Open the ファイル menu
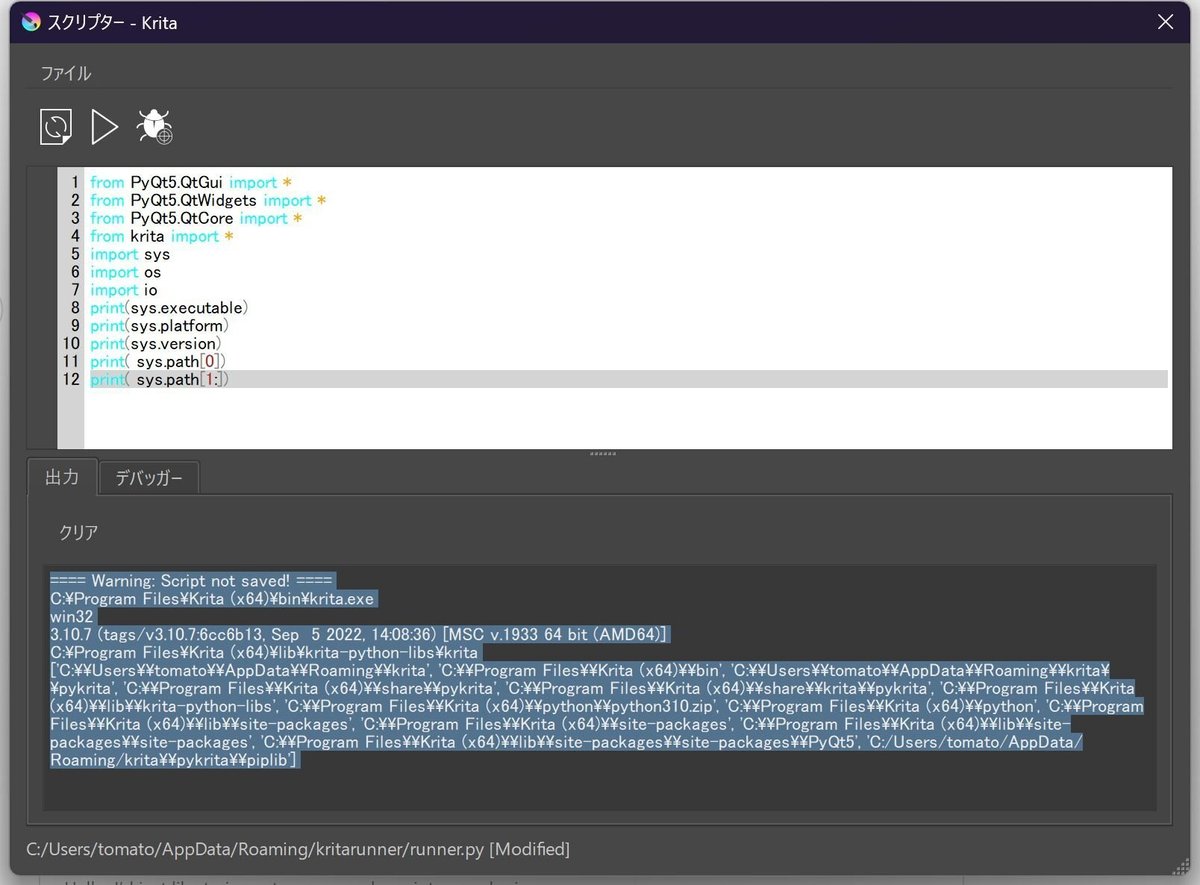Screen dimensions: 1200x885 pyautogui.click(x=65, y=73)
